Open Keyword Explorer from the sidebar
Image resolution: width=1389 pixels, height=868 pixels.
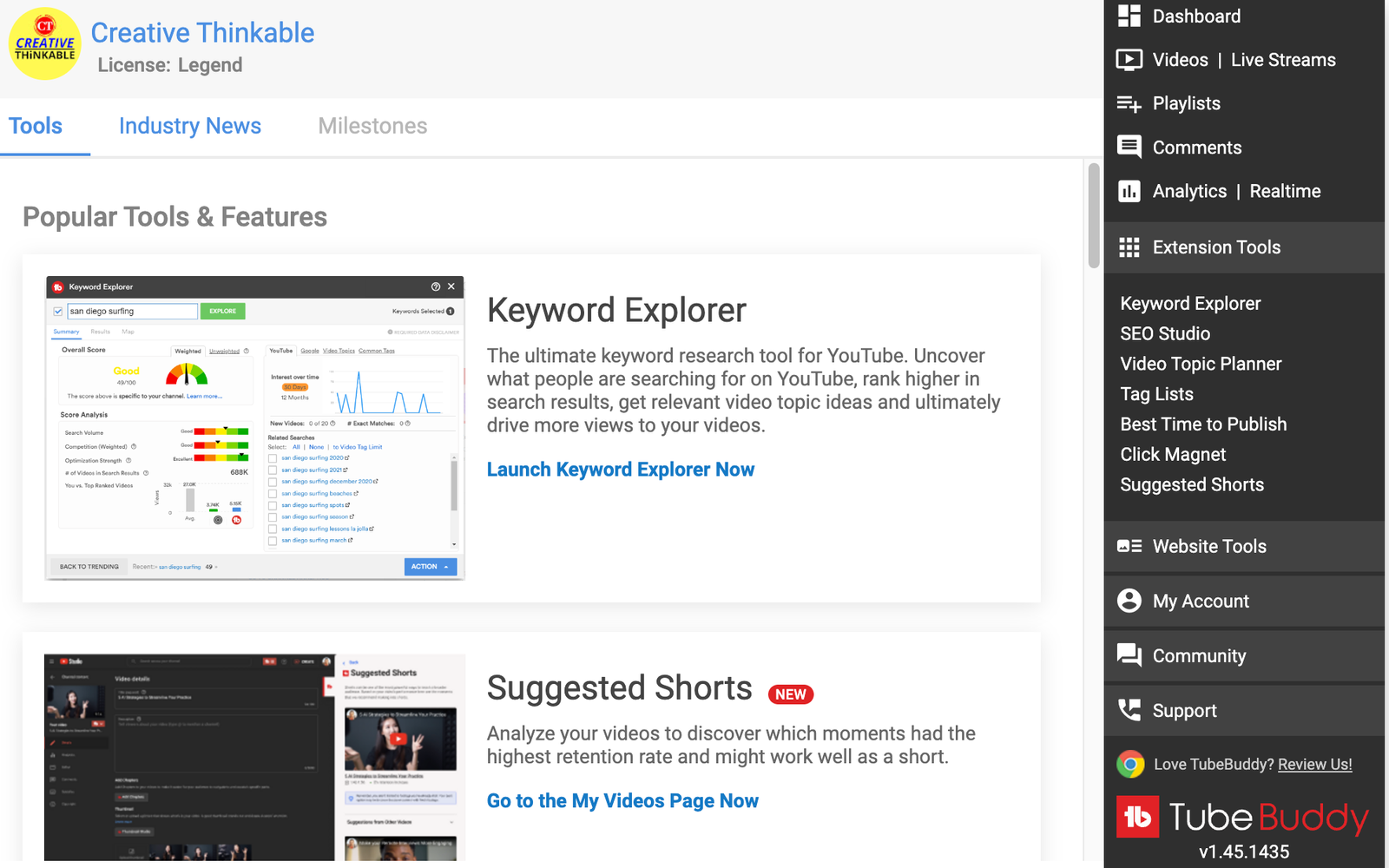pos(1190,304)
